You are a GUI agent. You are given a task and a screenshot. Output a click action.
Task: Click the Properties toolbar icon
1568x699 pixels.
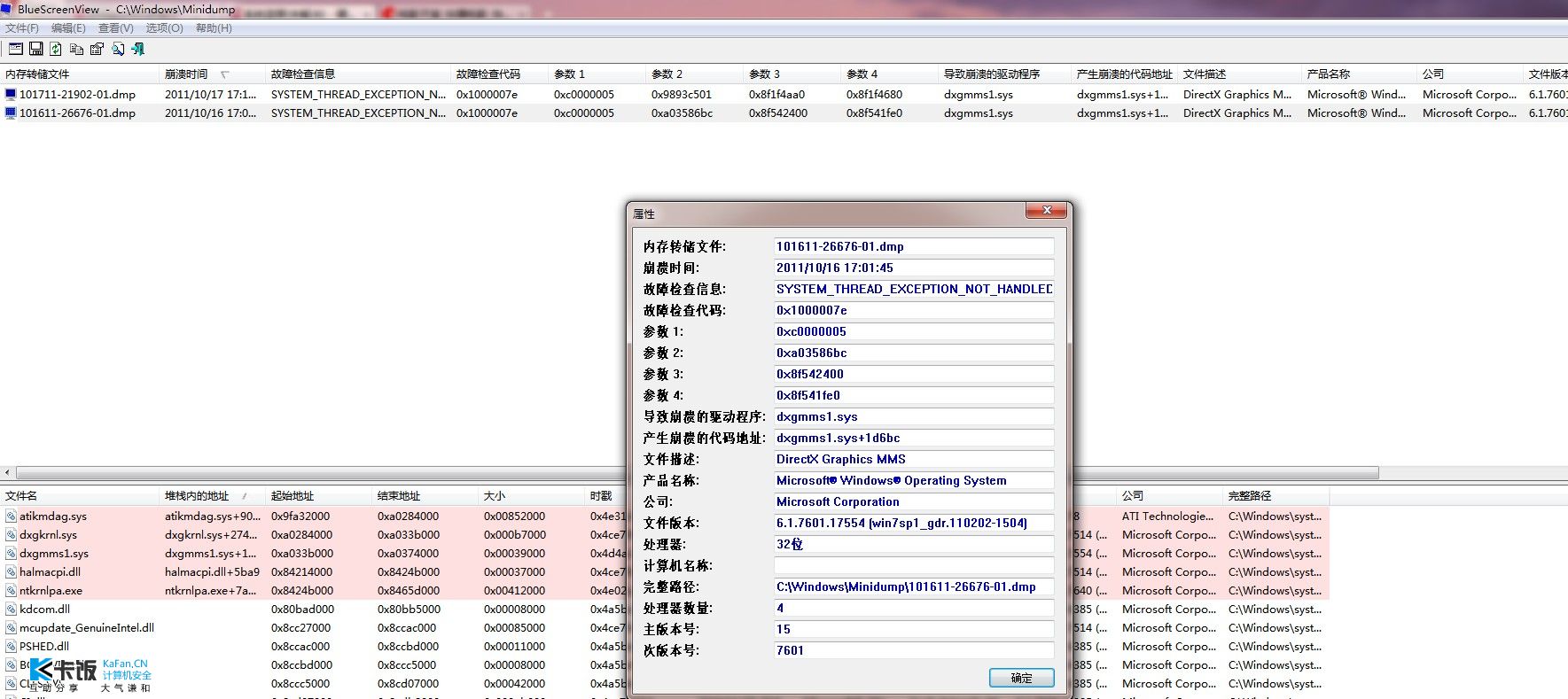point(97,49)
